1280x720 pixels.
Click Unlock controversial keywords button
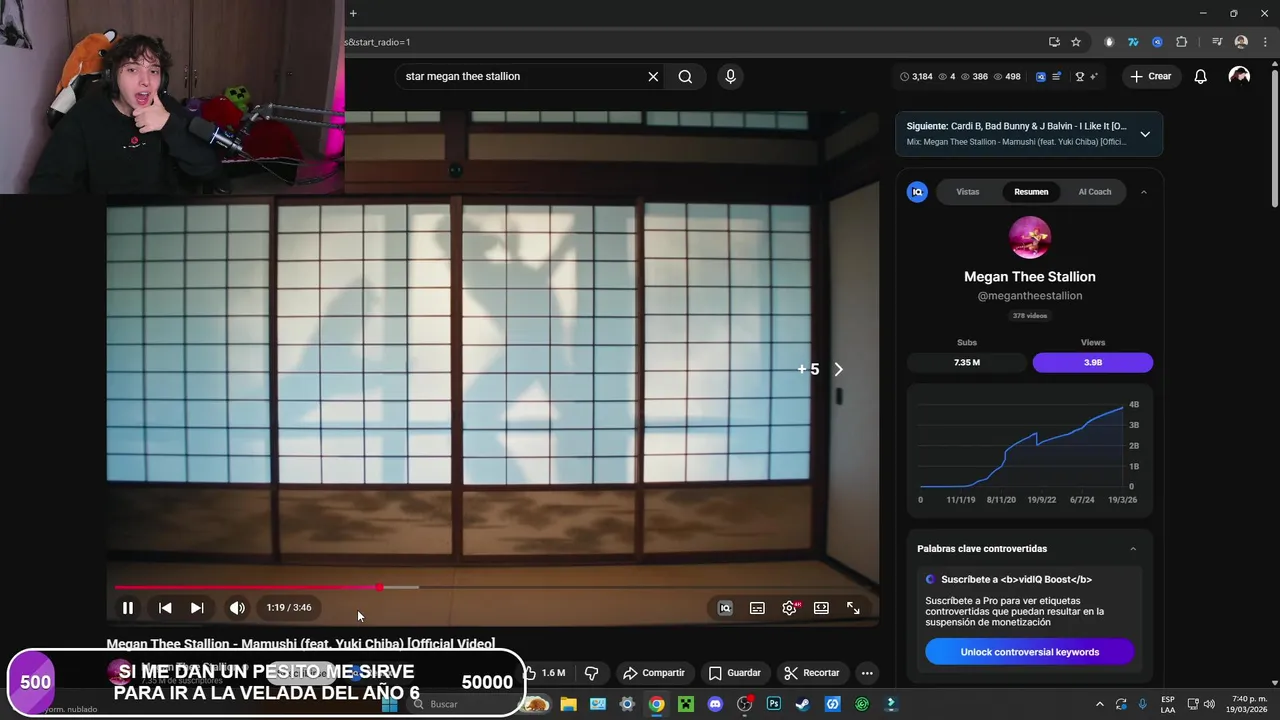1030,652
